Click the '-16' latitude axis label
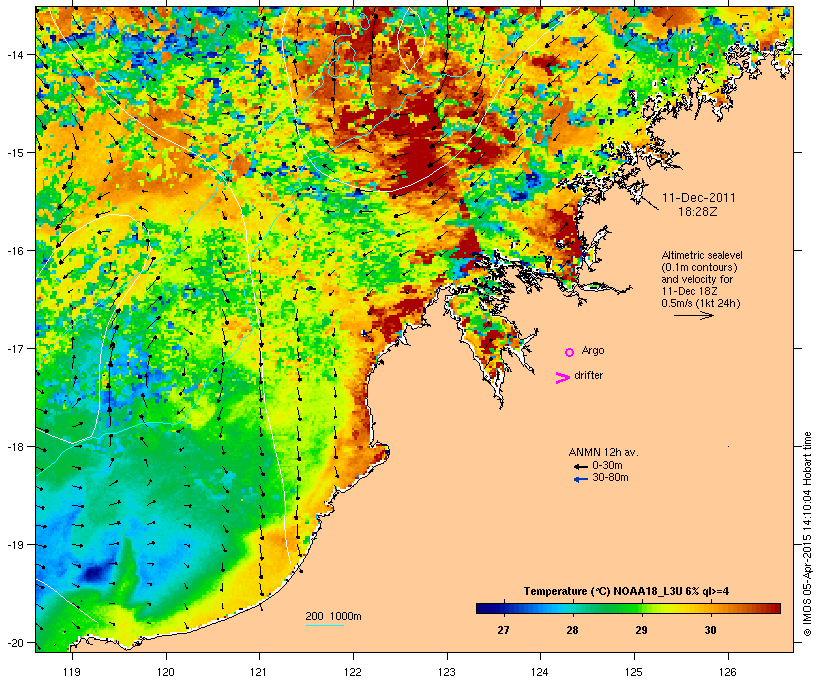This screenshot has height=680, width=820. tap(15, 251)
